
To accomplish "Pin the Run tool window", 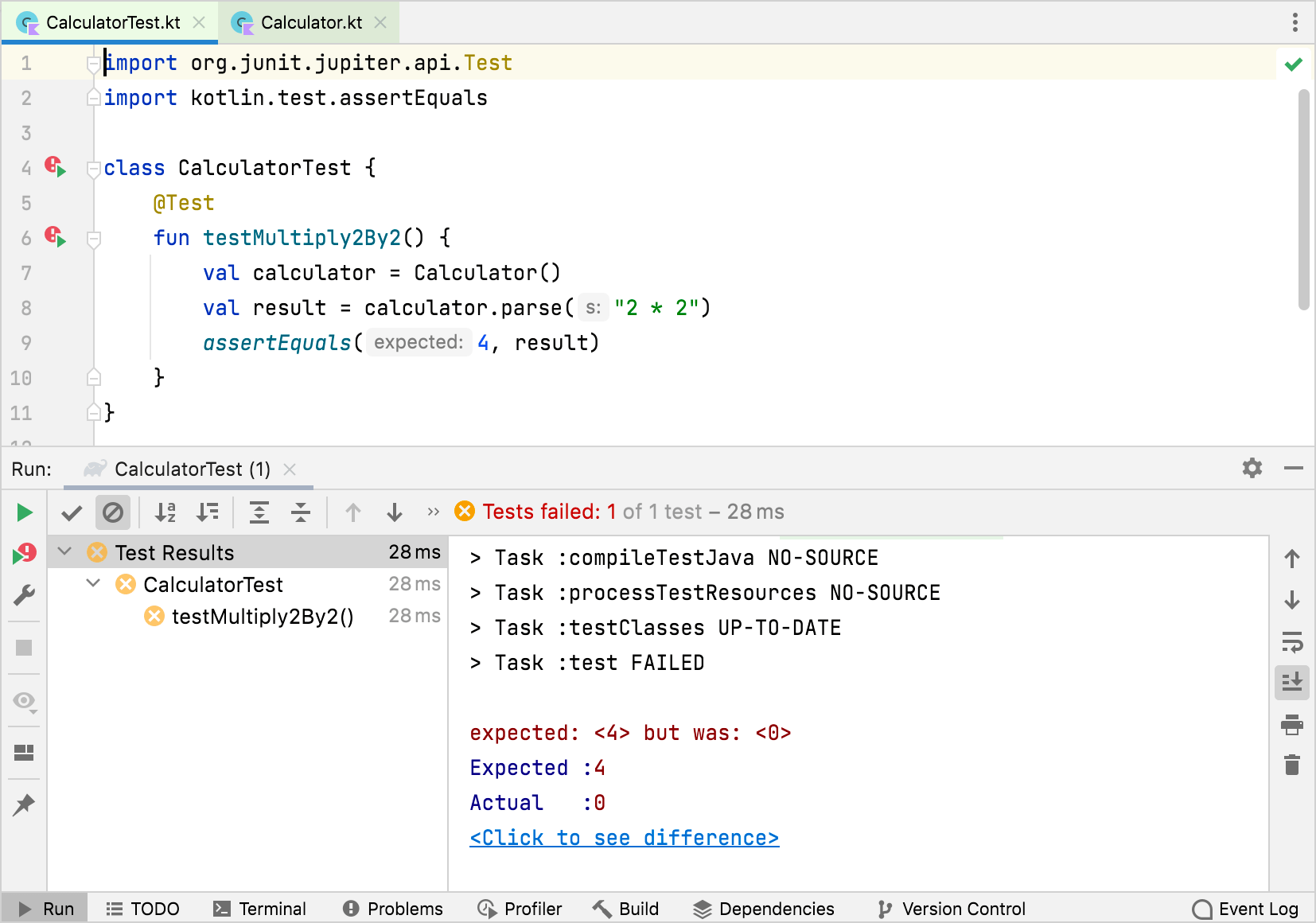I will (24, 804).
